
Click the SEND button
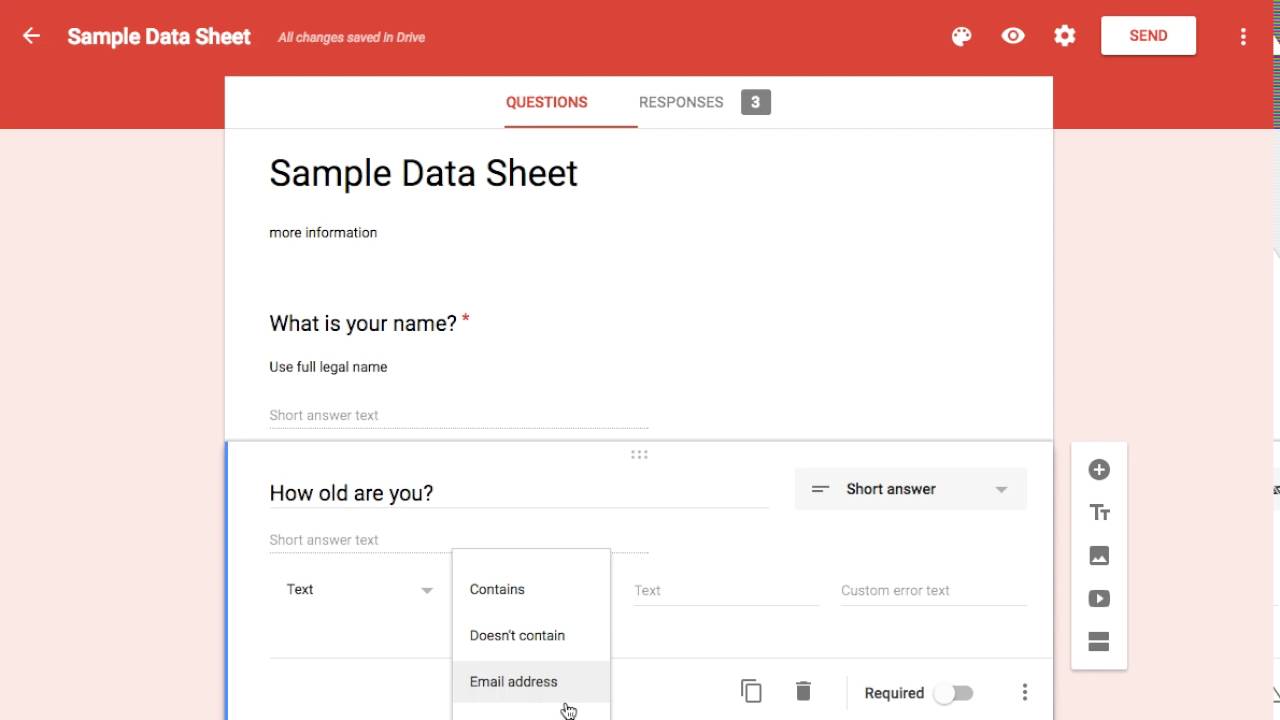[1148, 36]
